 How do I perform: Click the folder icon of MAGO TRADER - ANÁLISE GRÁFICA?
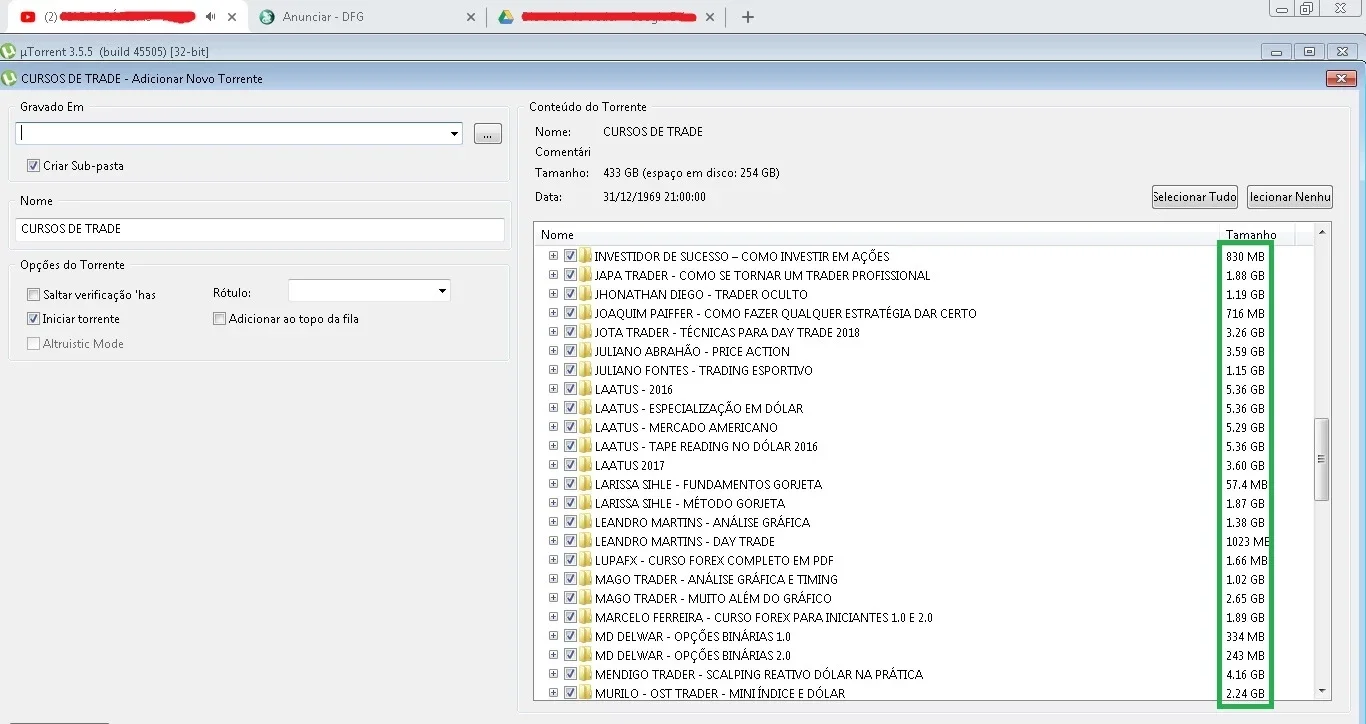tap(585, 579)
